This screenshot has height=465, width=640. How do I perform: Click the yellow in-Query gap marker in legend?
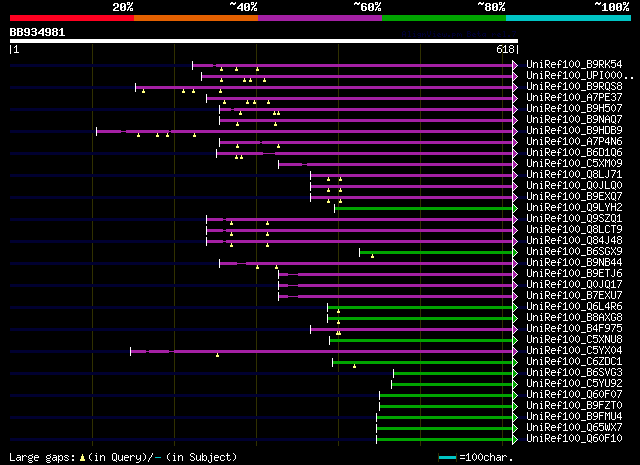click(x=82, y=458)
